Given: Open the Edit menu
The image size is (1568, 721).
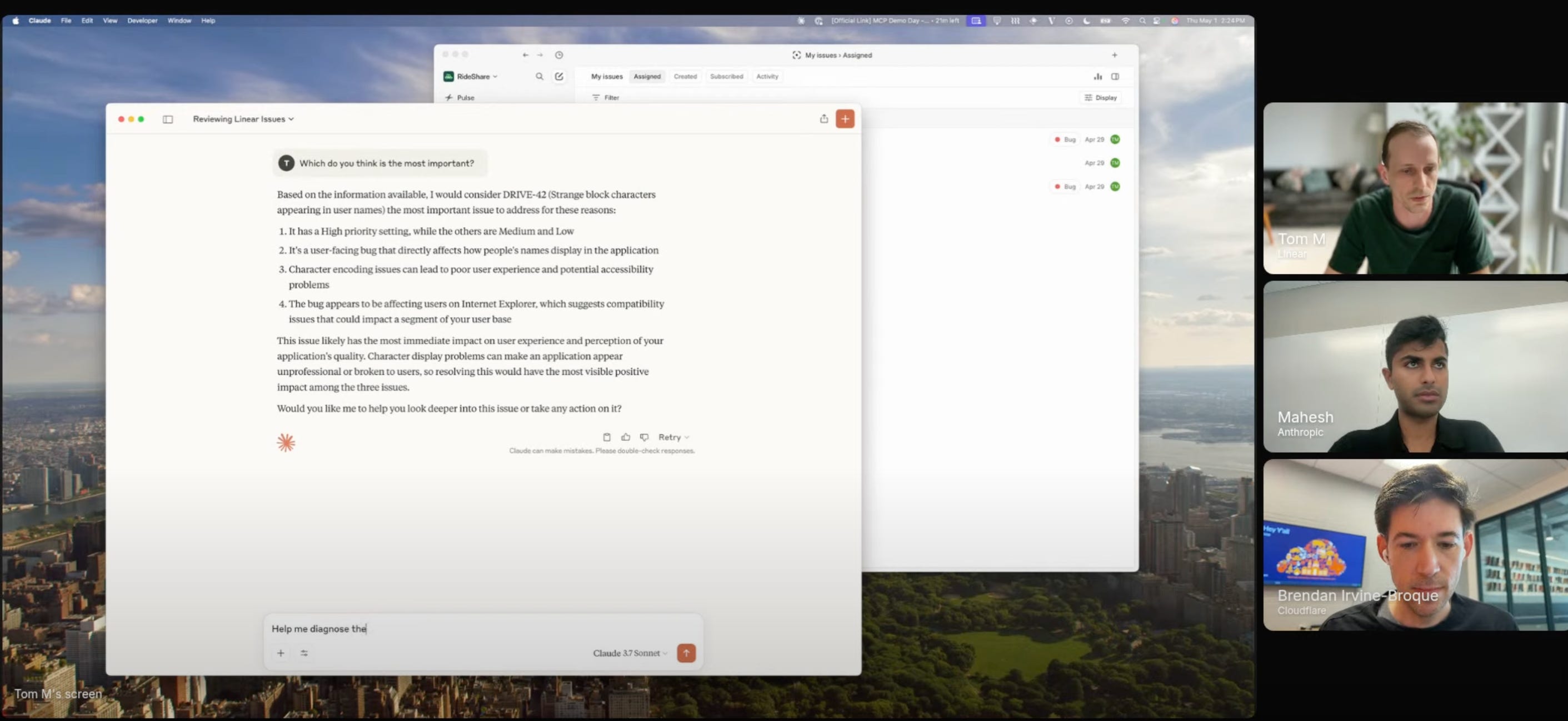Looking at the screenshot, I should pos(87,21).
